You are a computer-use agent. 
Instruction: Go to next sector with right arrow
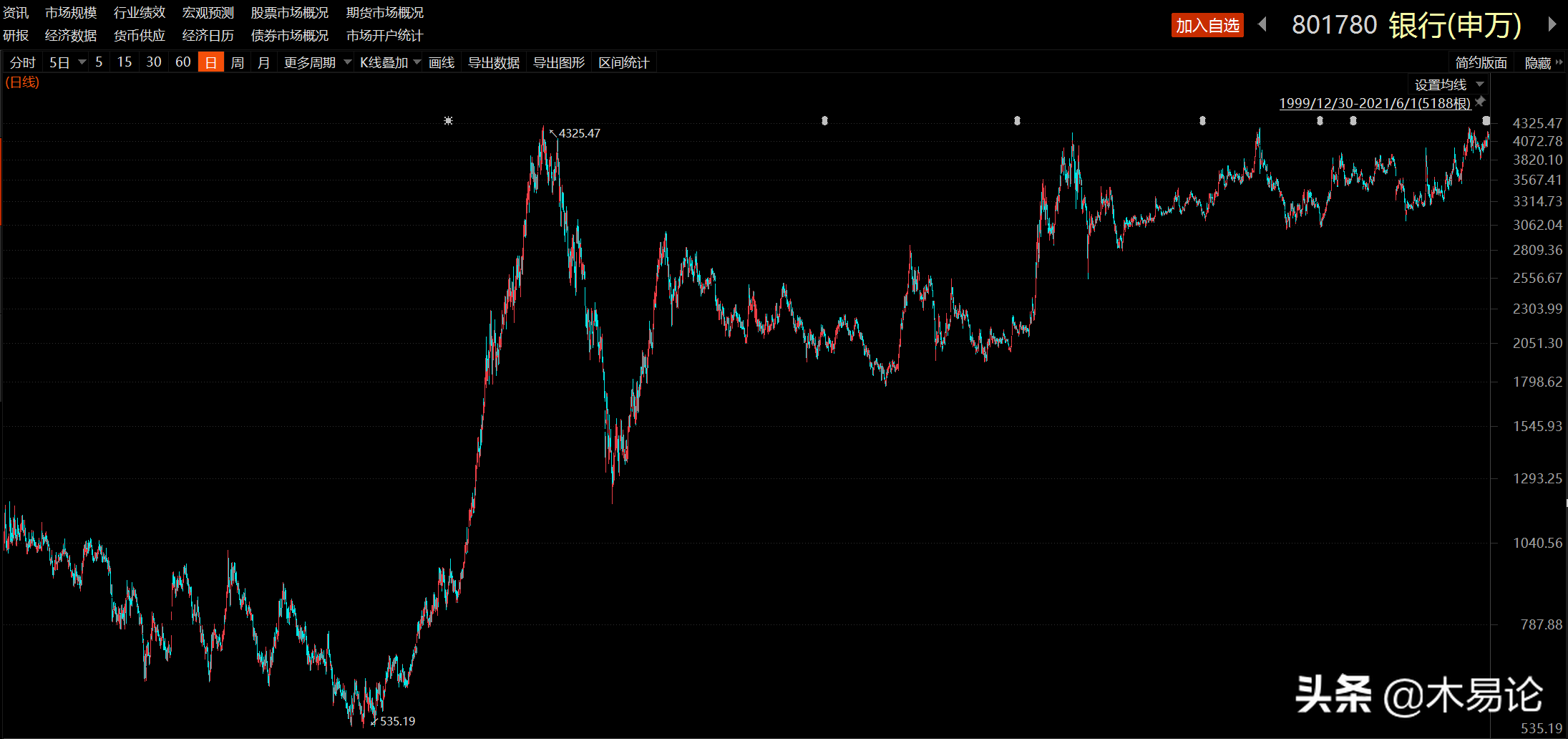1552,24
